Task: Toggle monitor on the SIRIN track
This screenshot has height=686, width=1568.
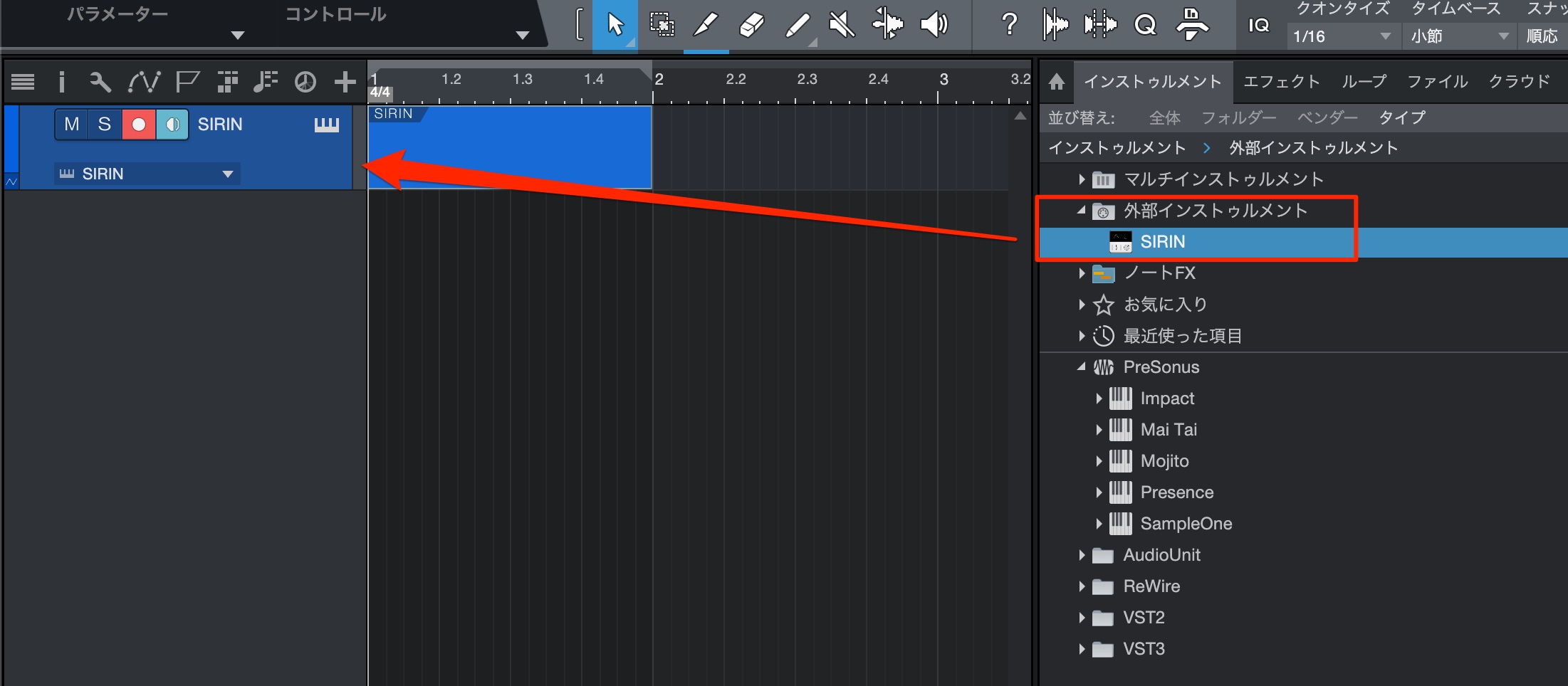Action: tap(172, 125)
